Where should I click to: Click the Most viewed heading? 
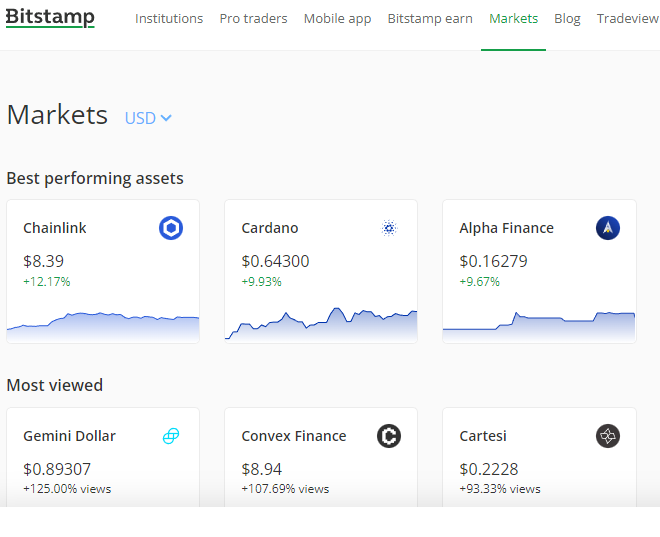pyautogui.click(x=55, y=385)
